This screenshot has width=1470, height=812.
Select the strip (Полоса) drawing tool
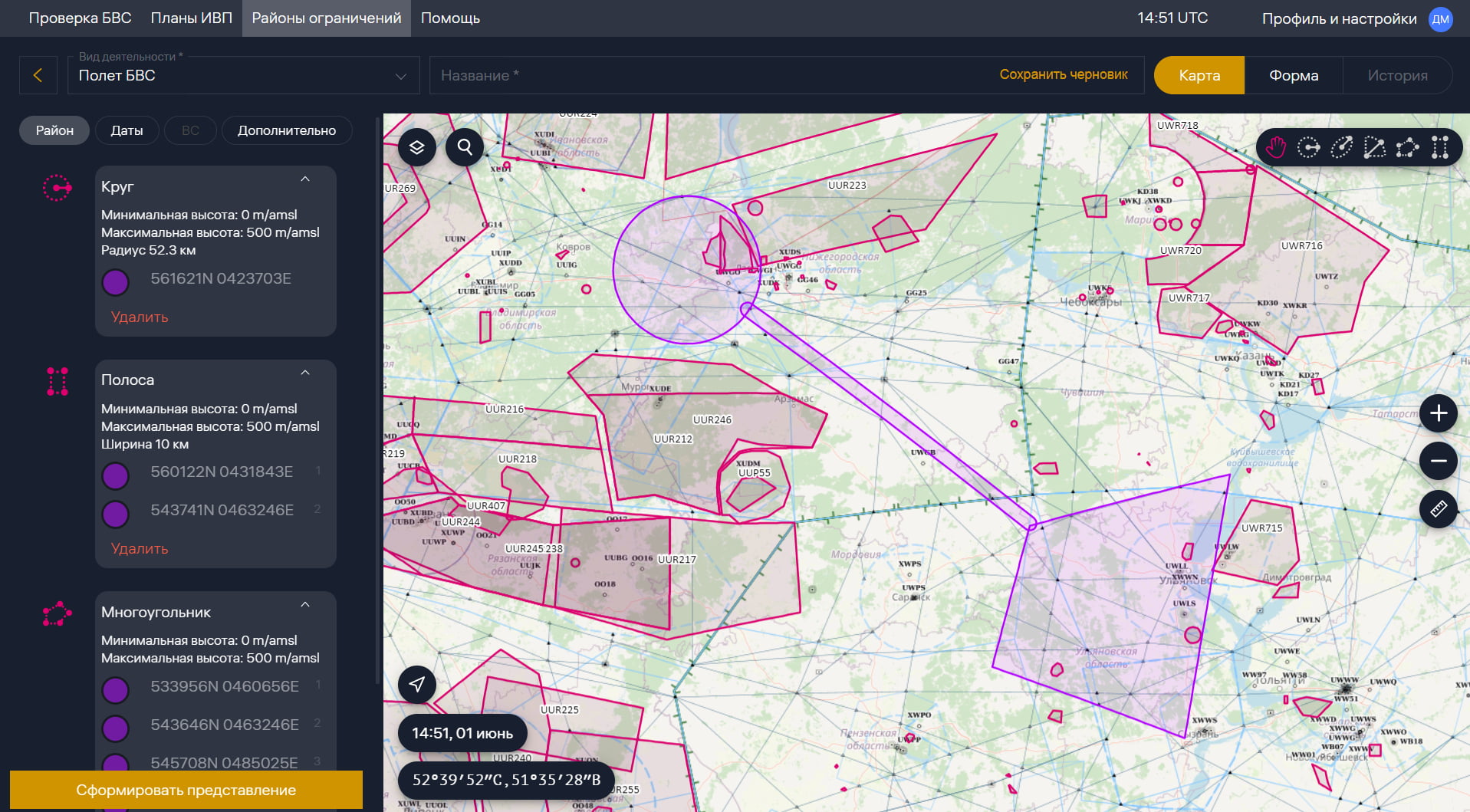coord(1440,147)
